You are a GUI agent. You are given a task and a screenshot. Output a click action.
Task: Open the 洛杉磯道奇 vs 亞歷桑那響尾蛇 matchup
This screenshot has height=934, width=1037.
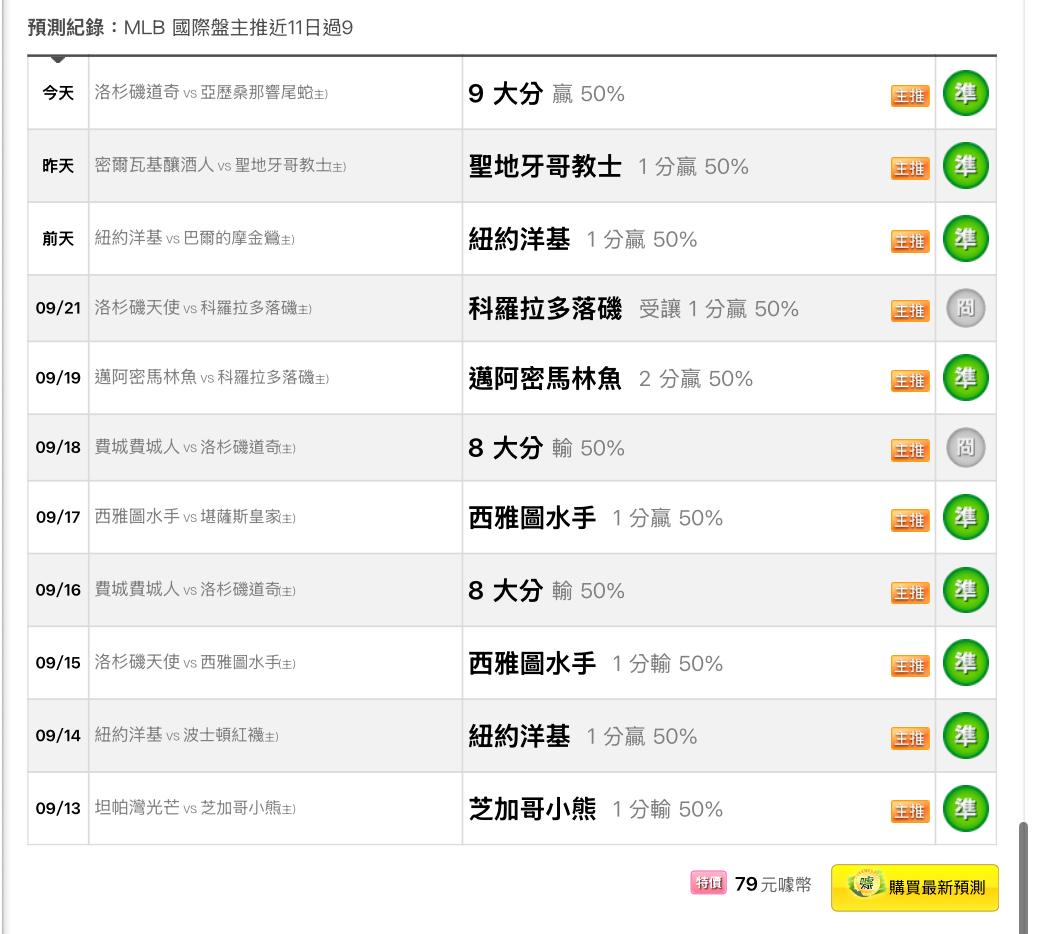tap(211, 93)
